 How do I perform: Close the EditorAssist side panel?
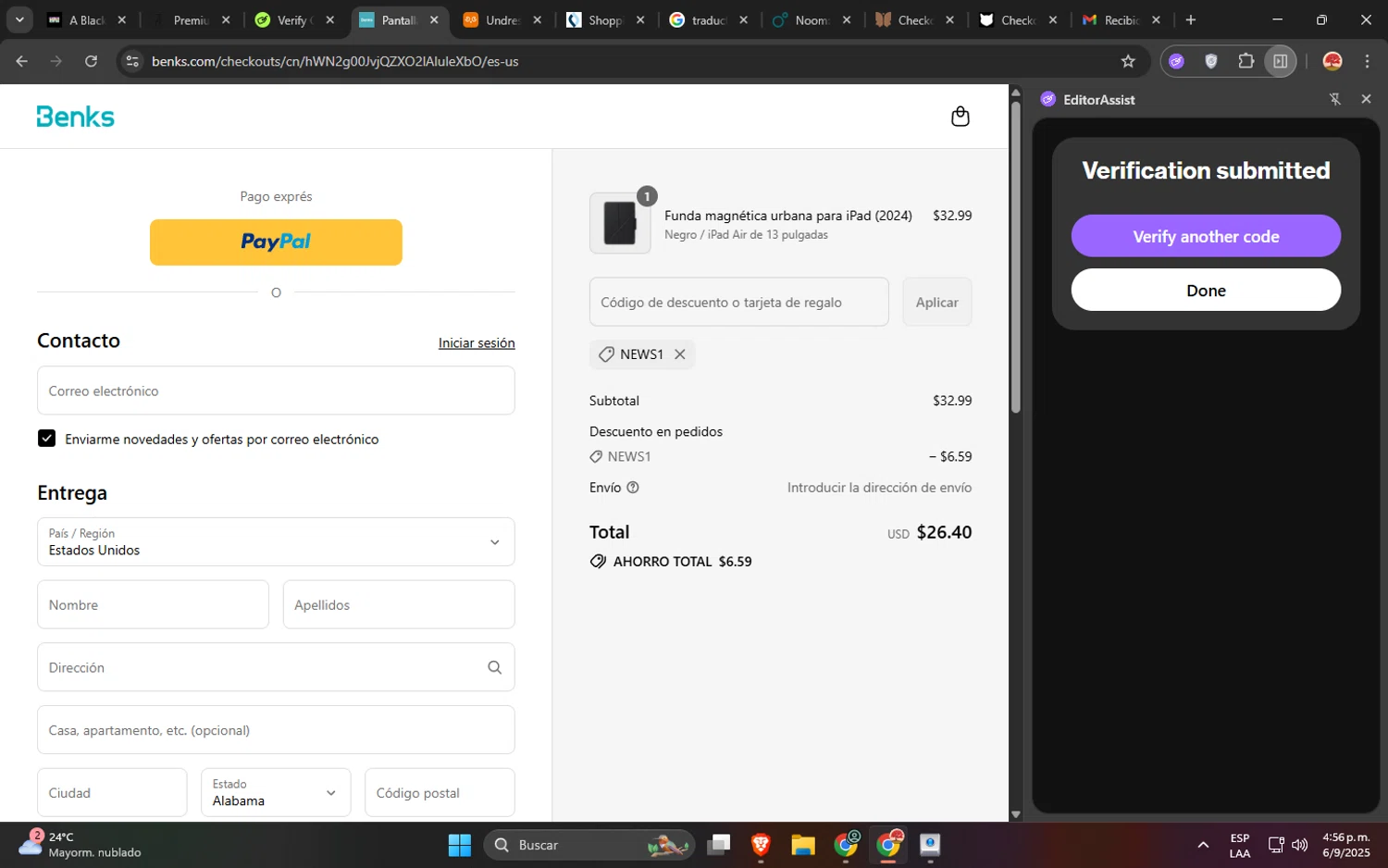[x=1366, y=99]
